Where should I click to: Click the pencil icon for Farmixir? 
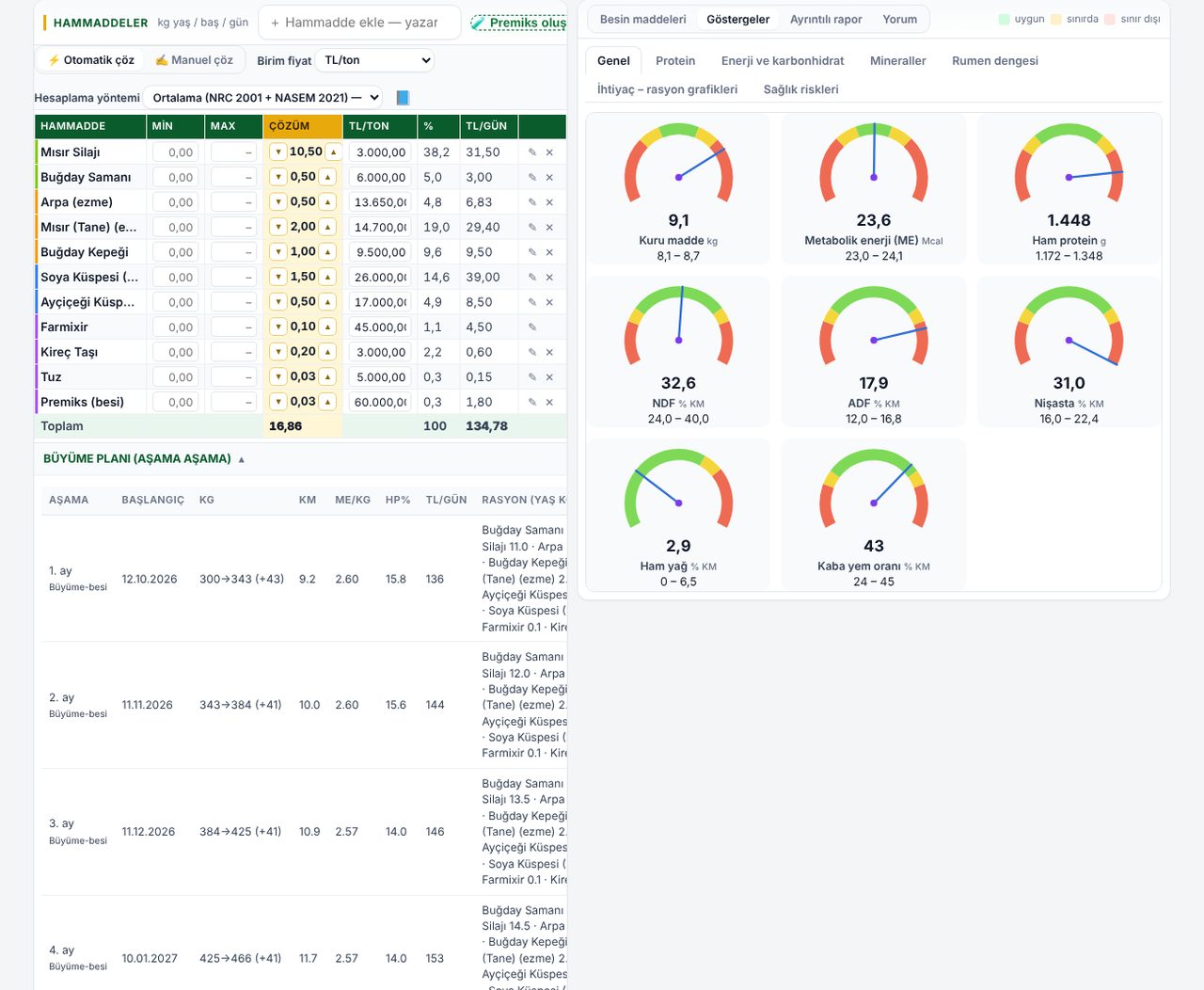[532, 327]
